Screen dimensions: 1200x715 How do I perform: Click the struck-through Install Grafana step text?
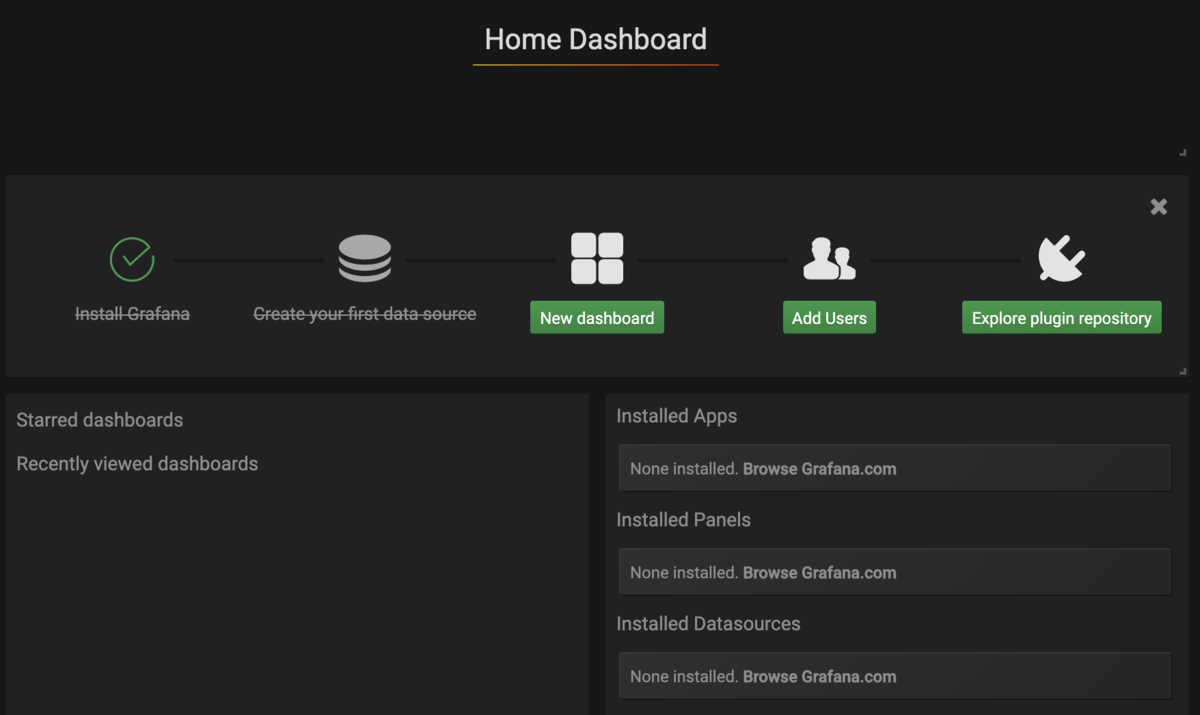point(132,314)
